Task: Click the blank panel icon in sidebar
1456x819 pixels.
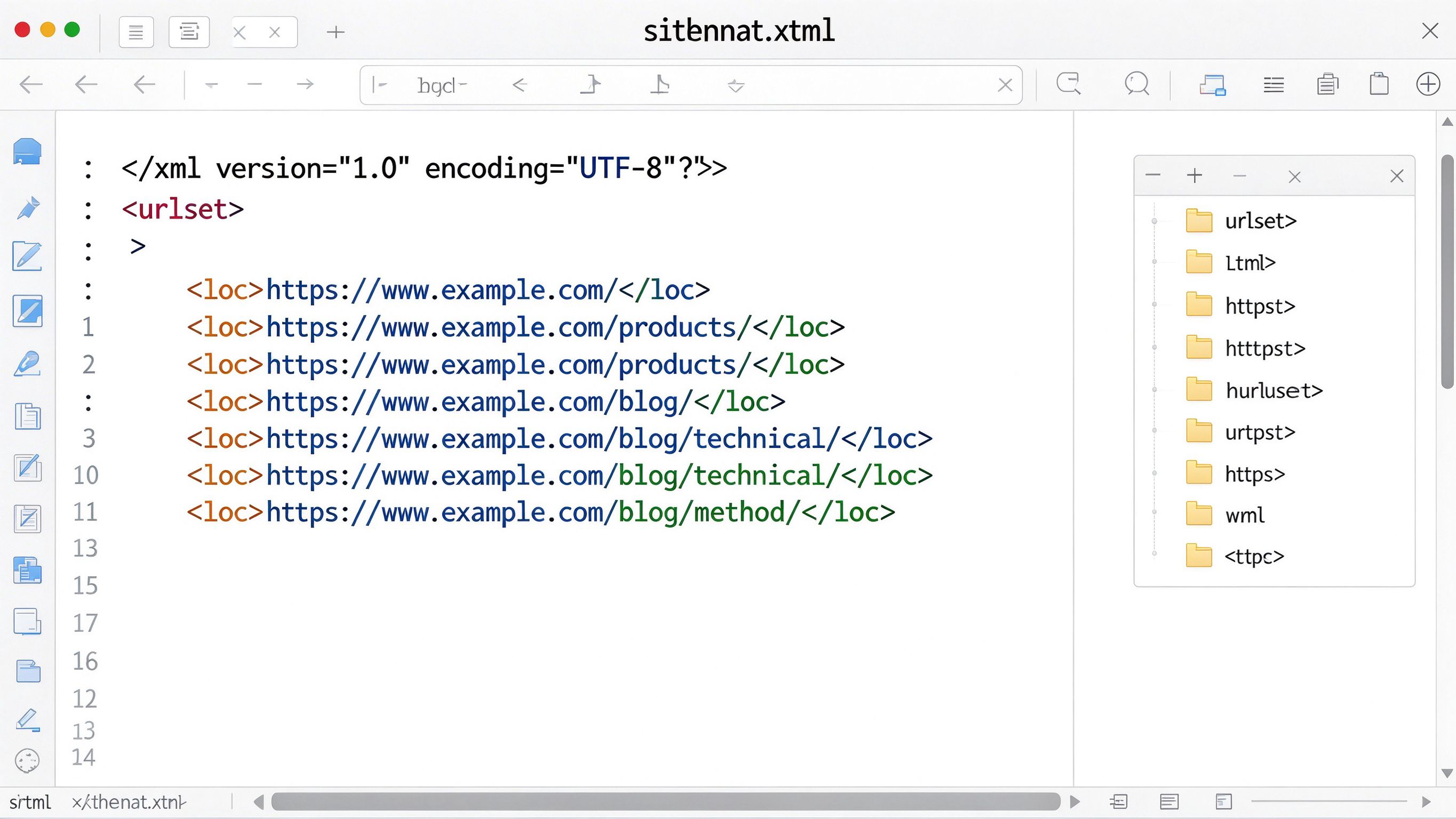Action: coord(28,622)
